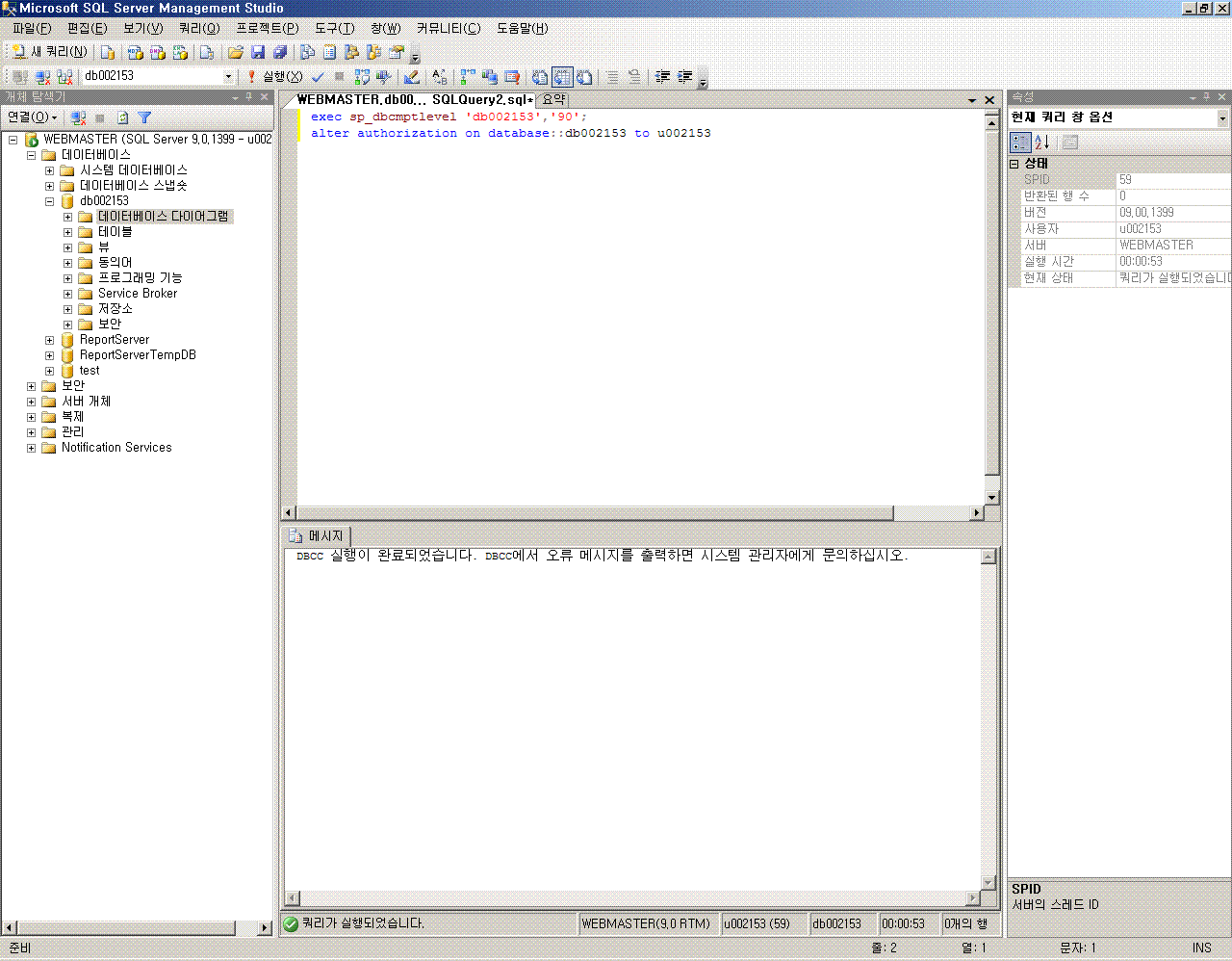Switch to Results to Text
This screenshot has width=1232, height=961.
point(540,76)
